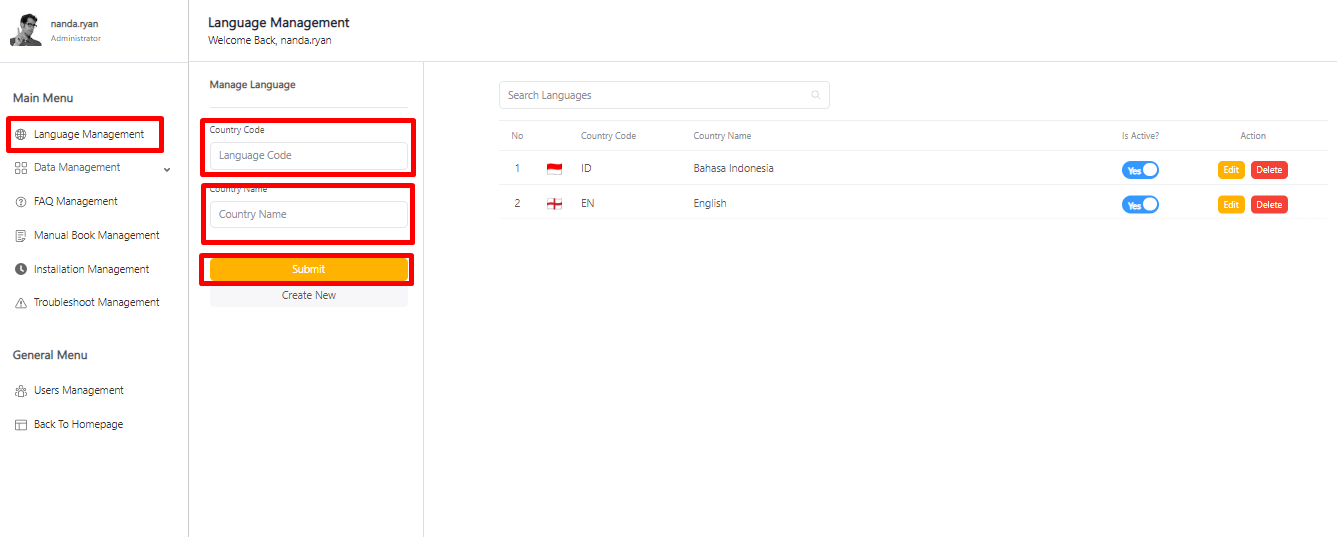The width and height of the screenshot is (1337, 537).
Task: Delete the English language row
Action: (x=1269, y=204)
